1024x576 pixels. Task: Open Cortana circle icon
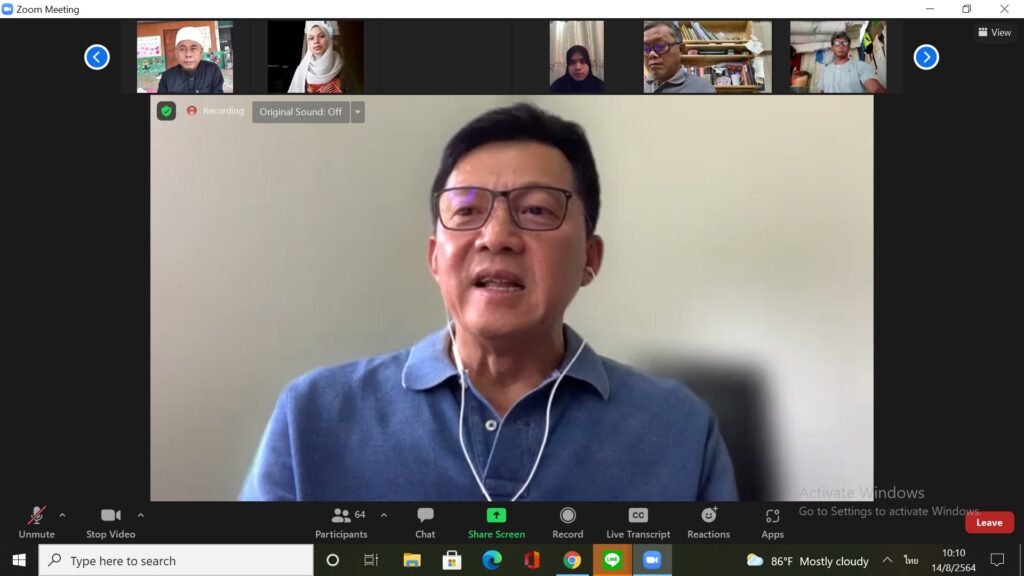click(x=332, y=560)
